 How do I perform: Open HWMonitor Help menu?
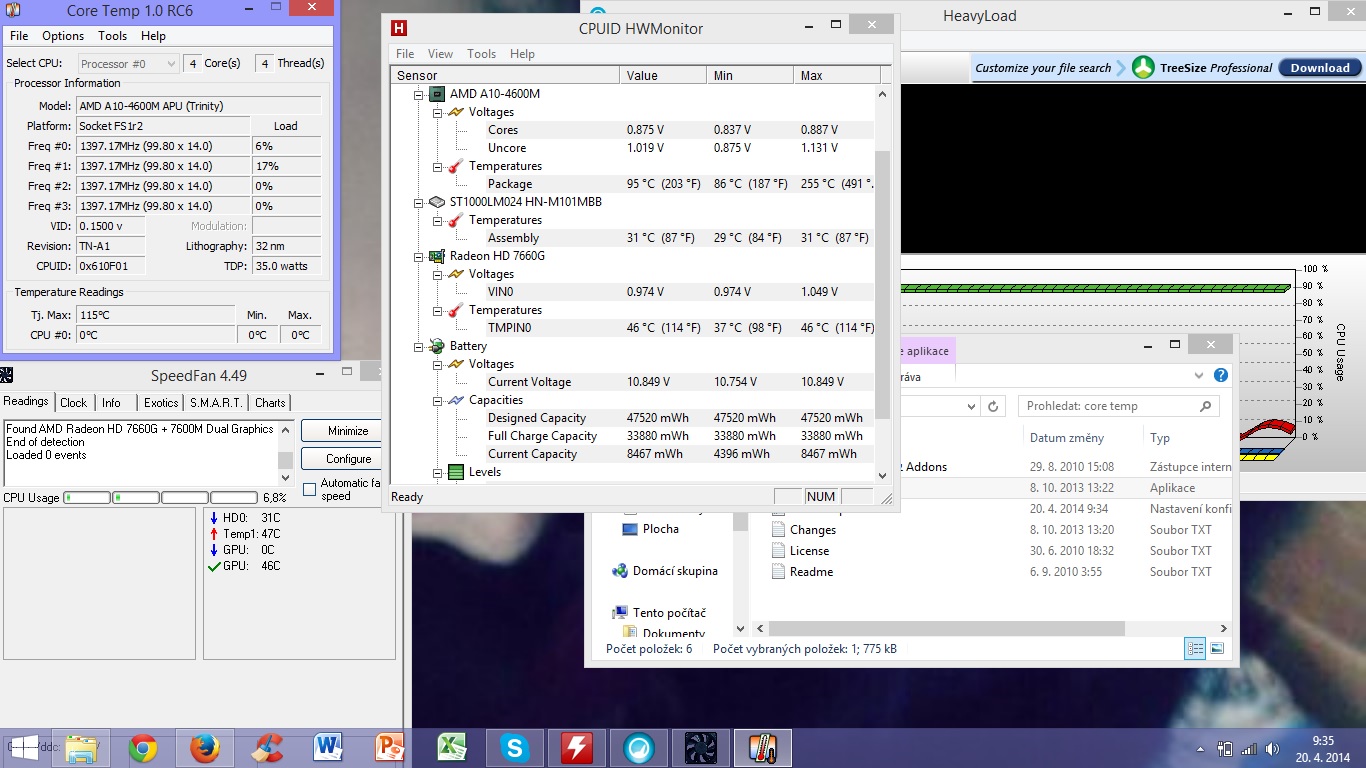point(522,54)
